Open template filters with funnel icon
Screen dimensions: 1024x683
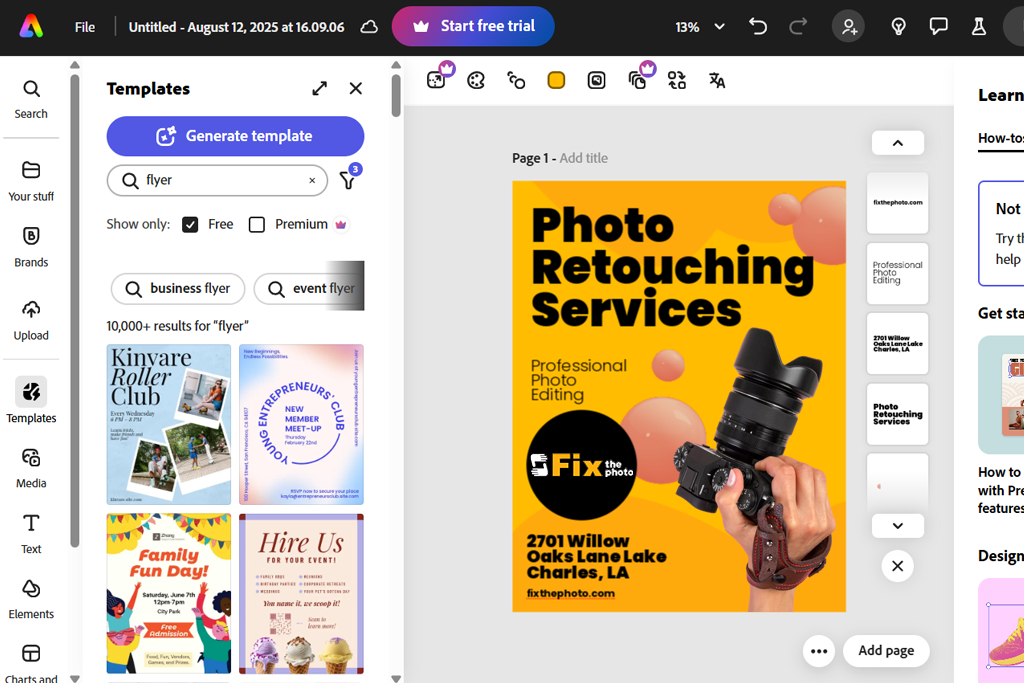pos(349,179)
